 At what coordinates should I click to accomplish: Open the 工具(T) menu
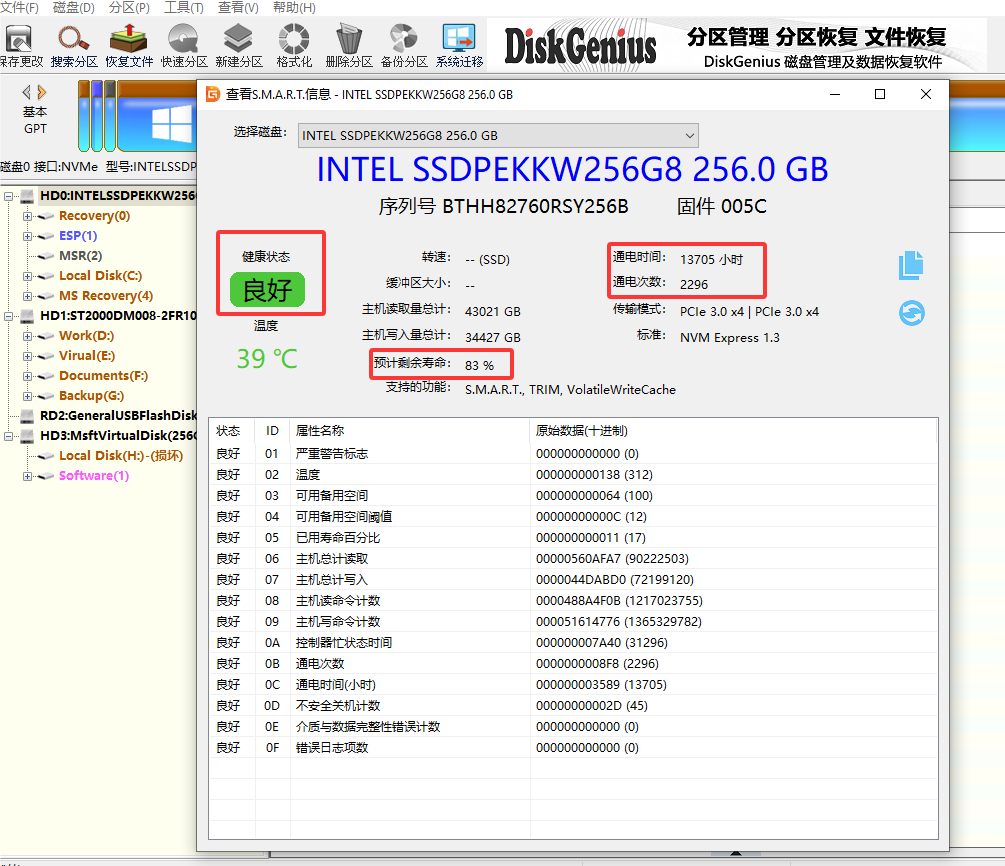(183, 8)
